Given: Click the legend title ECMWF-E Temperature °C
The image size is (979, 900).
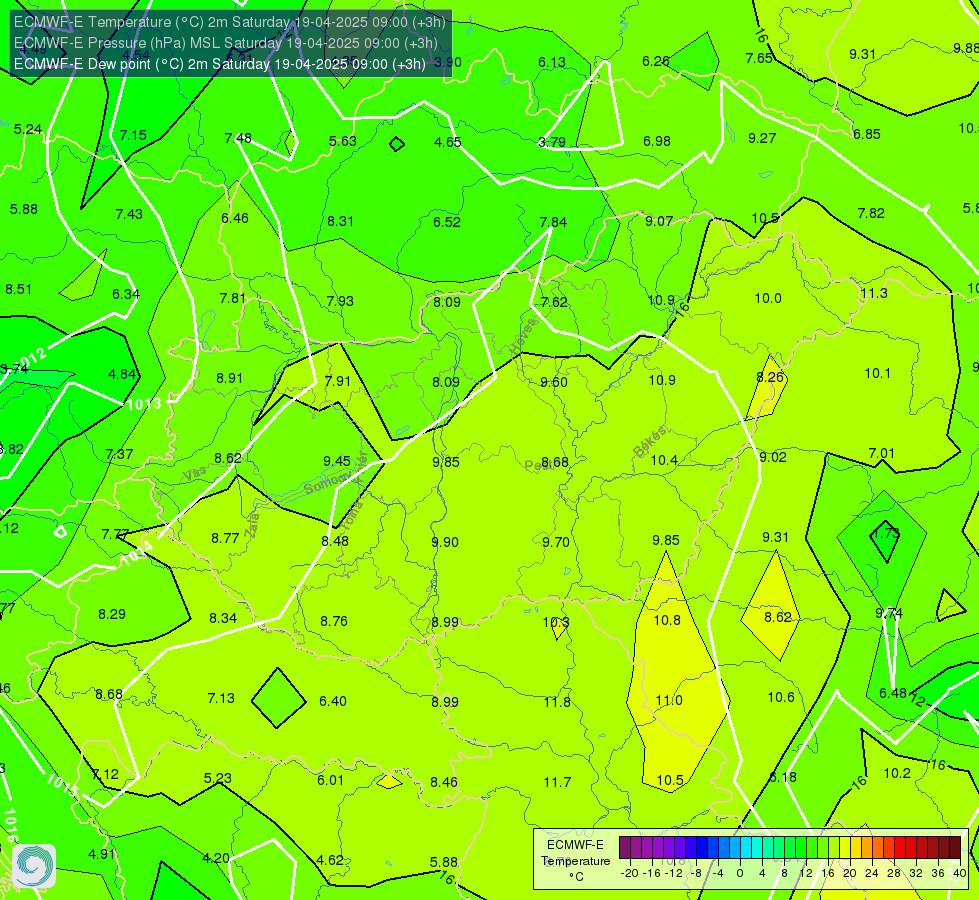Looking at the screenshot, I should 576,861.
